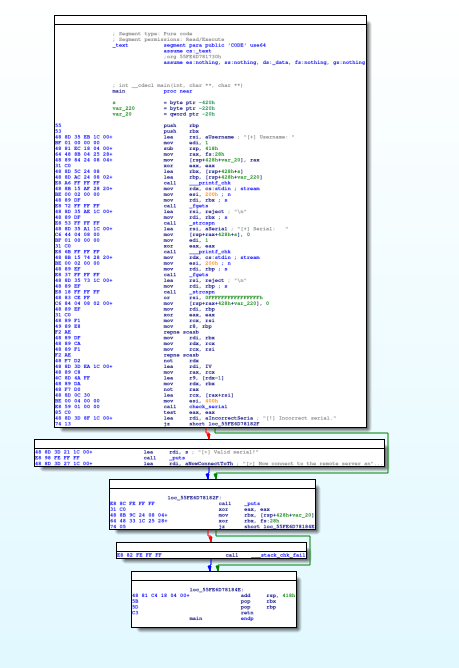The width and height of the screenshot is (459, 668).
Task: Click the _text segment name
Action: click(x=120, y=45)
